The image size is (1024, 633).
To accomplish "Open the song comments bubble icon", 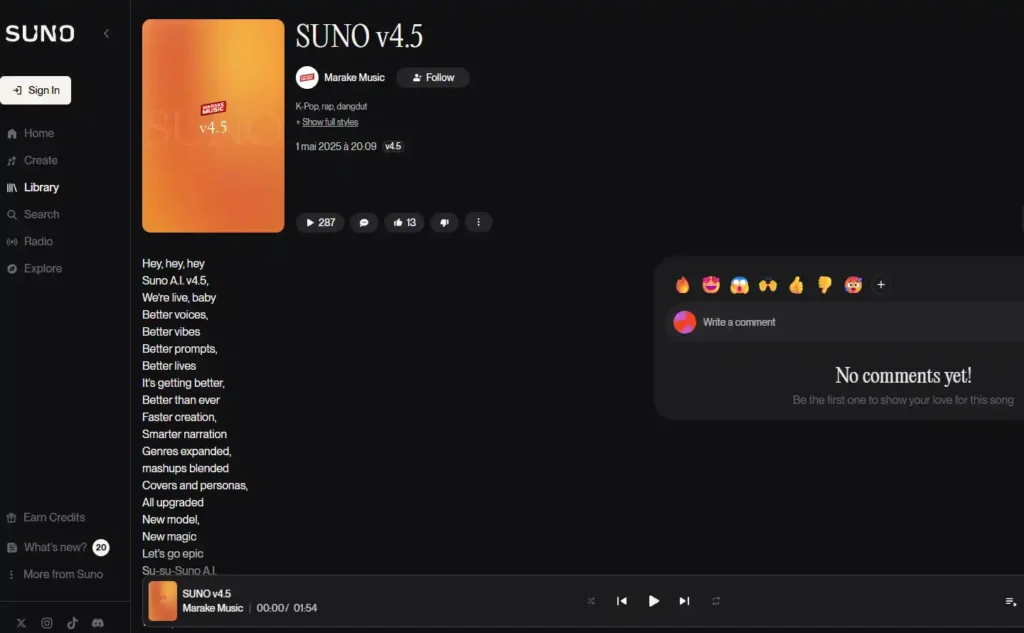I will click(364, 222).
